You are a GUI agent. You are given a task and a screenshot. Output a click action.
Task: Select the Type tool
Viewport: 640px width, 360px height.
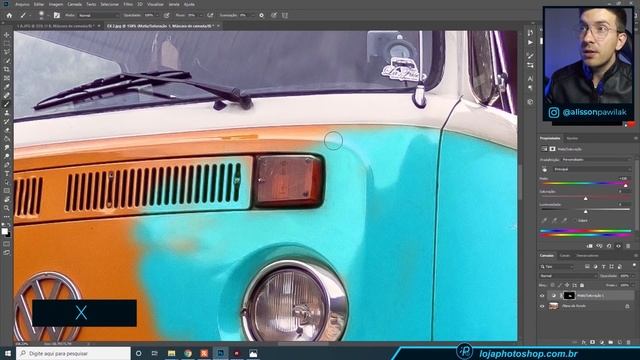click(x=7, y=173)
